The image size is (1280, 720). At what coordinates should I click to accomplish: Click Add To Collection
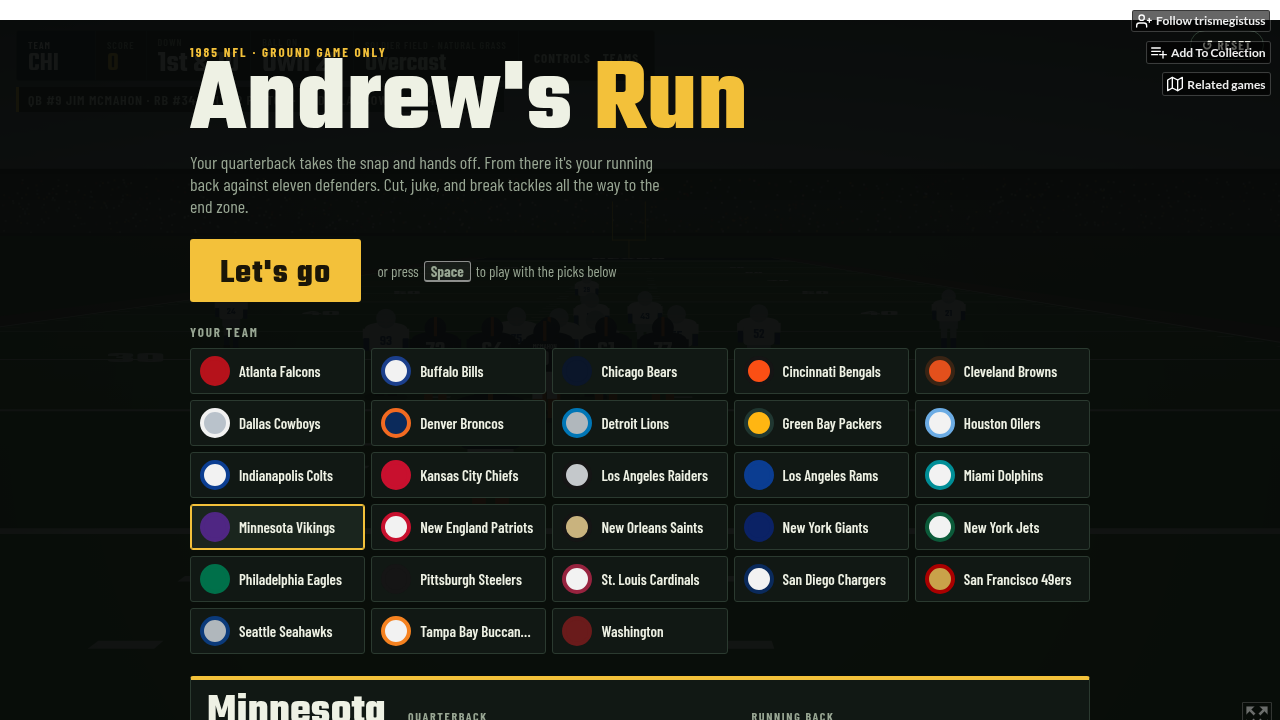click(1208, 53)
